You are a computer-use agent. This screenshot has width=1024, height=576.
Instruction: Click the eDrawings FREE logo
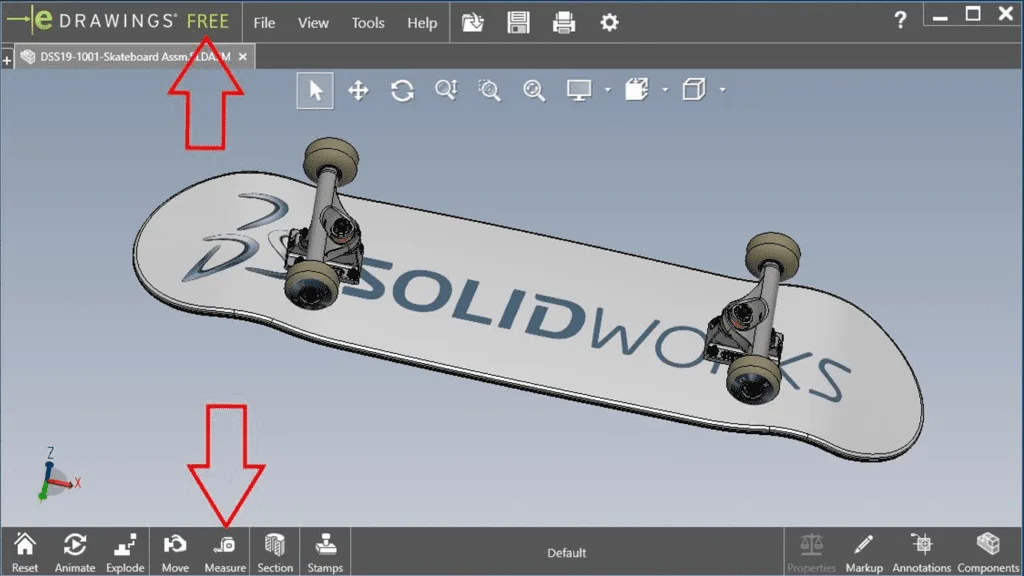[118, 20]
